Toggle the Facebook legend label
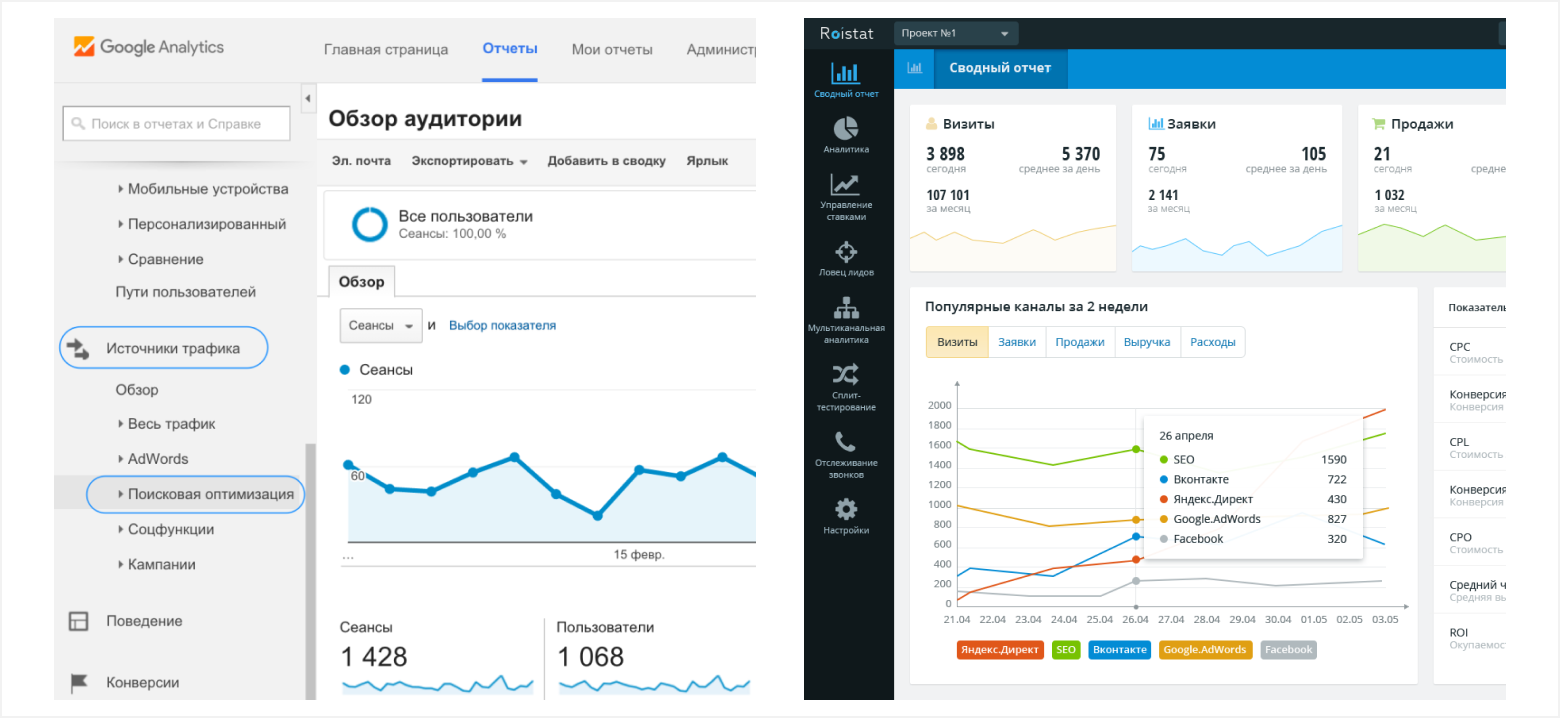1560x718 pixels. (1288, 650)
